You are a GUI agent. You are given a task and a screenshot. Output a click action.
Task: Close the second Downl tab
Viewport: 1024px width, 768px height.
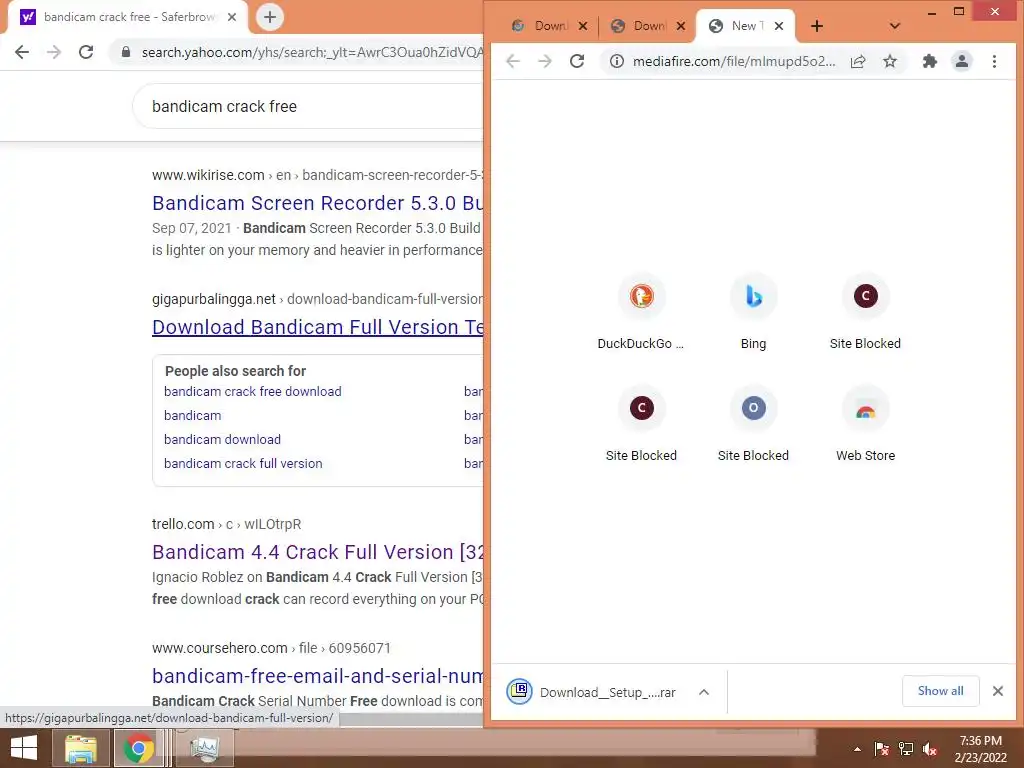[x=680, y=26]
